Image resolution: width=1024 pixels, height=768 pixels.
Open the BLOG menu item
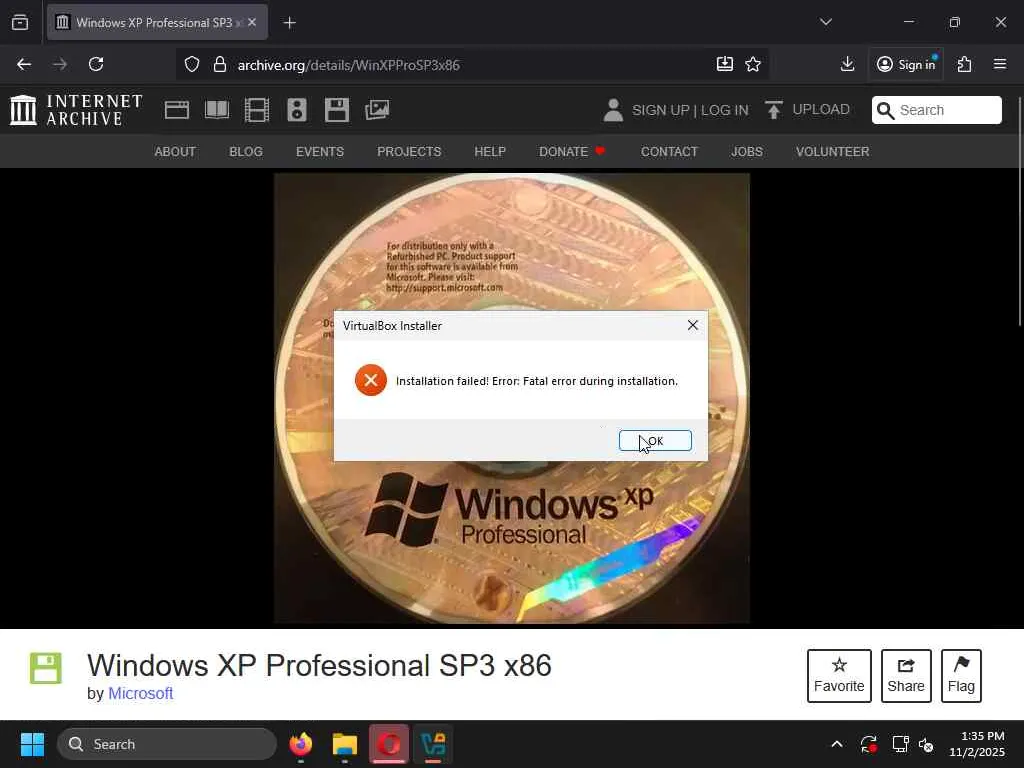(246, 152)
